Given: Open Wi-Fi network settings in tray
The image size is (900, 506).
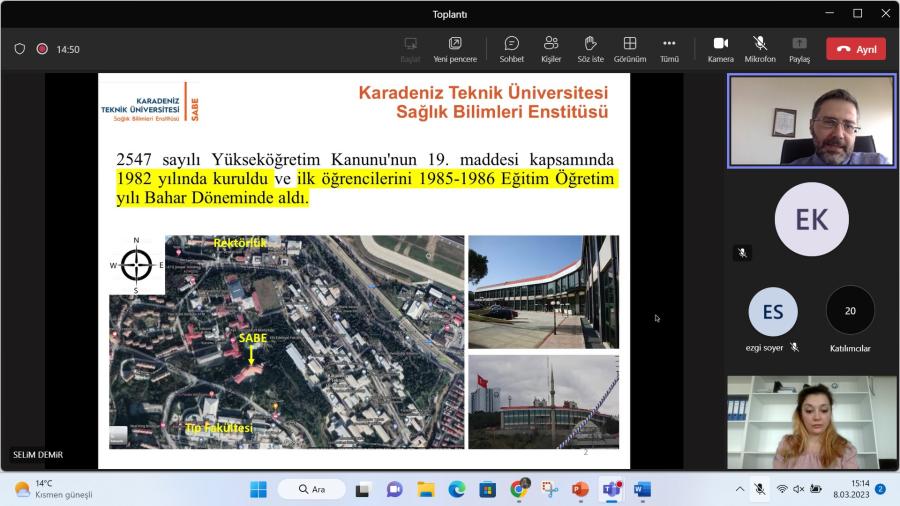Looking at the screenshot, I should [x=782, y=489].
